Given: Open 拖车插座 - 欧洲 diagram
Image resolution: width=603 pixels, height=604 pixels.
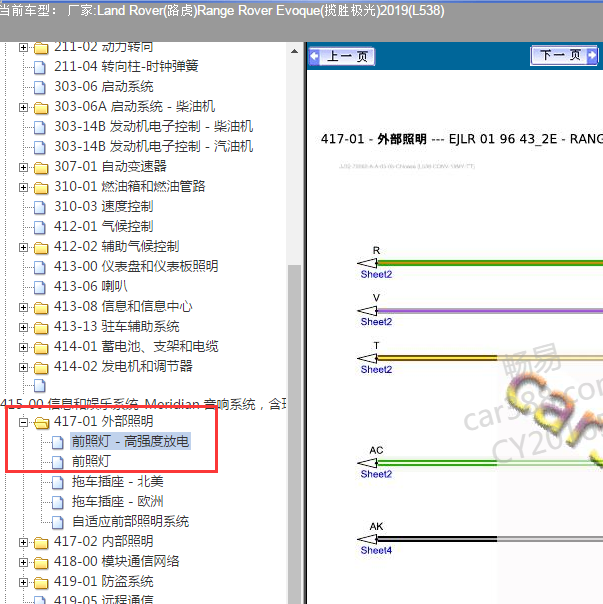Looking at the screenshot, I should tap(118, 502).
